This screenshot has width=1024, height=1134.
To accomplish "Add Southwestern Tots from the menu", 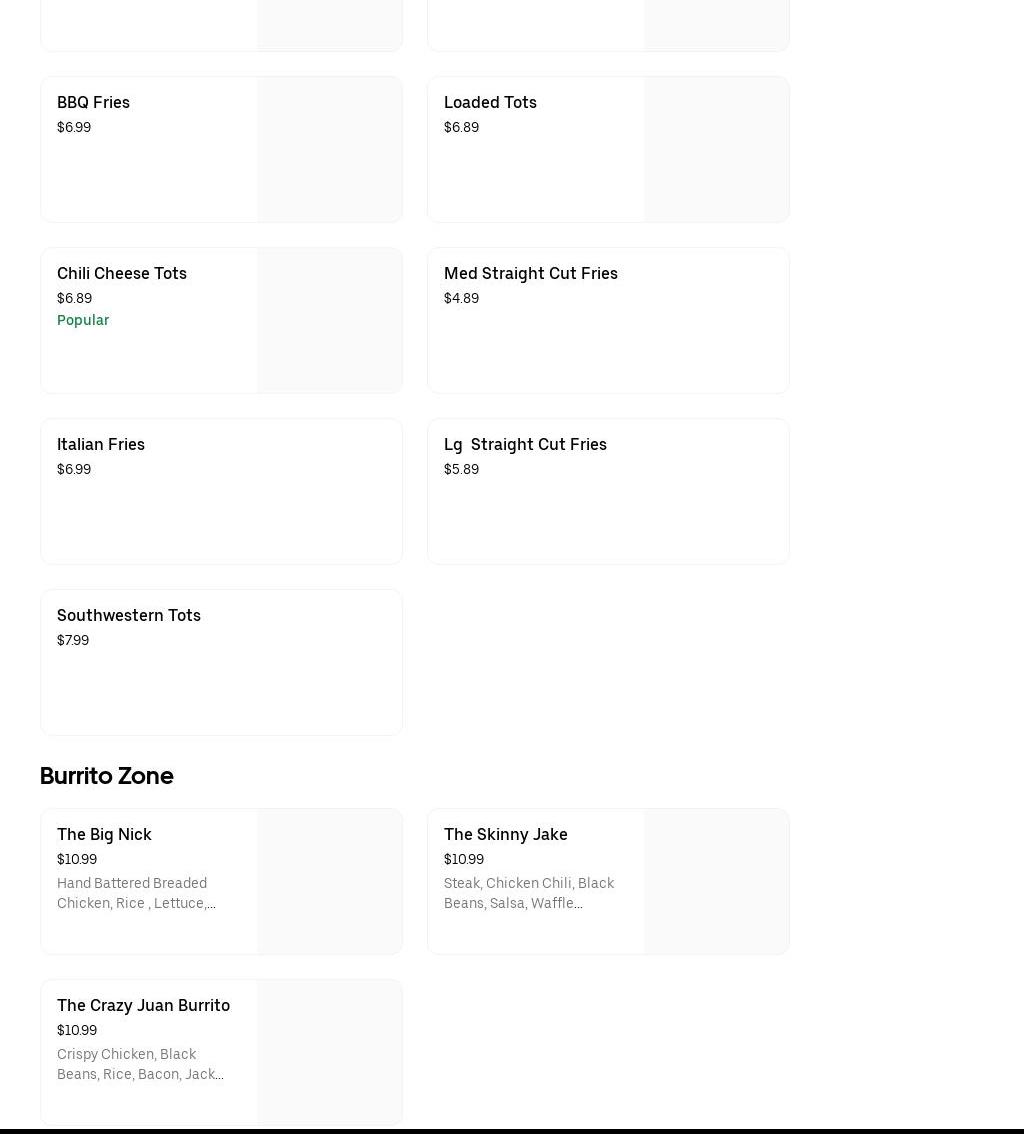I will coord(129,615).
